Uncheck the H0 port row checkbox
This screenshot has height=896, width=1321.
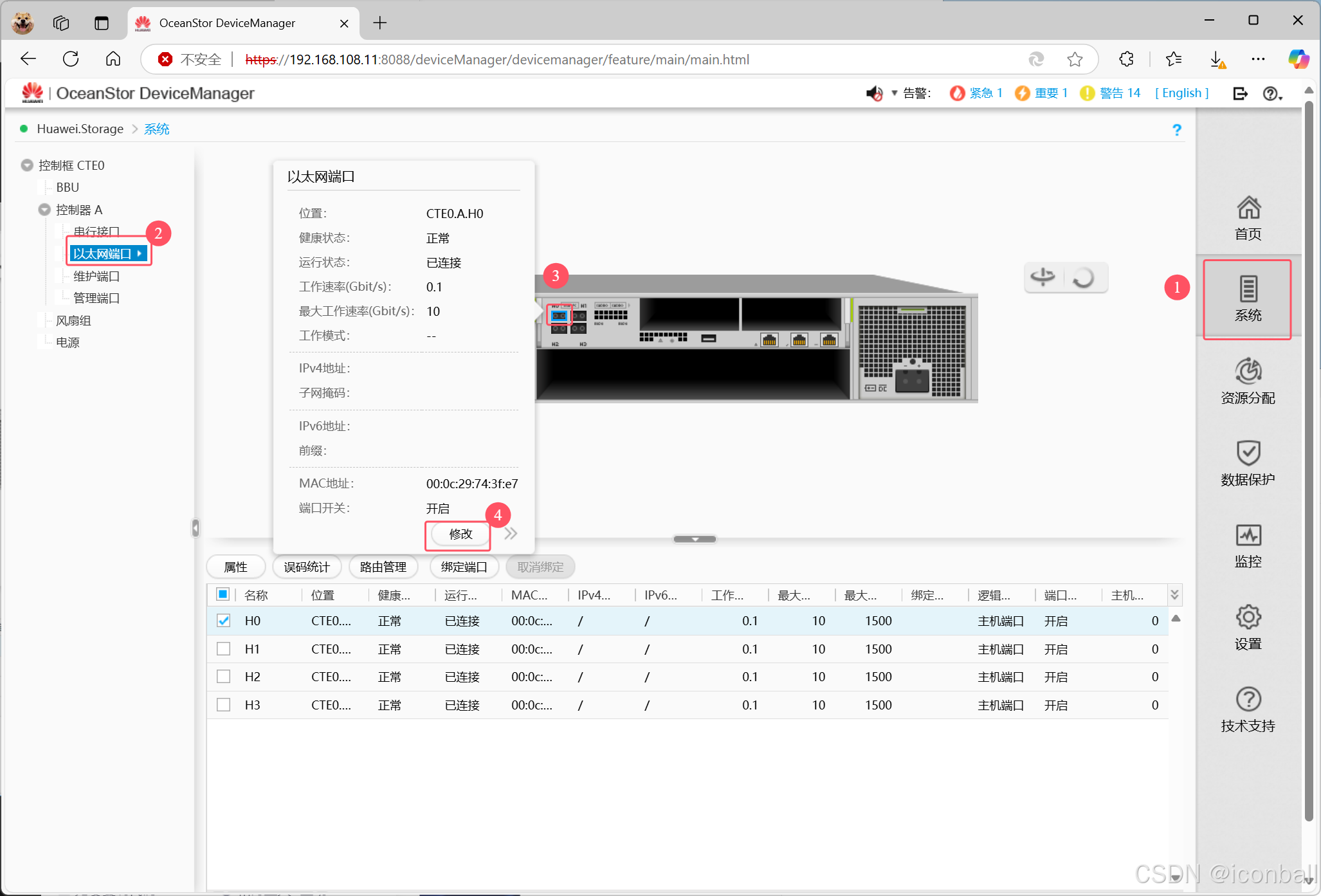[x=223, y=621]
